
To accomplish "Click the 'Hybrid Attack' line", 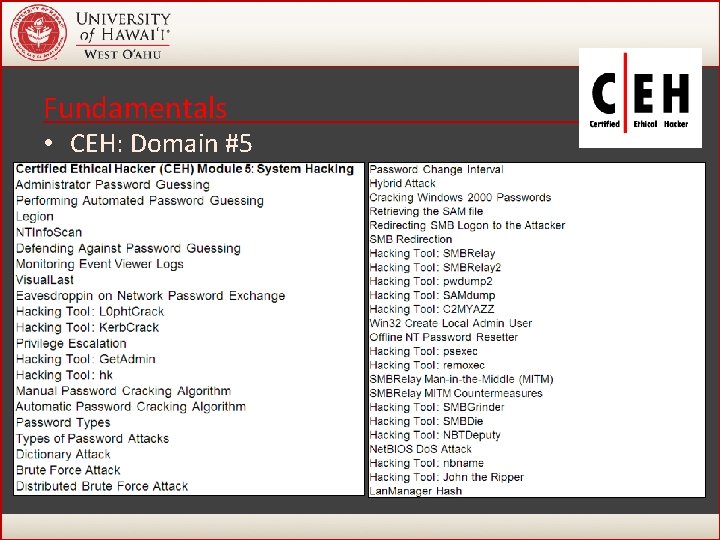I will pos(402,184).
